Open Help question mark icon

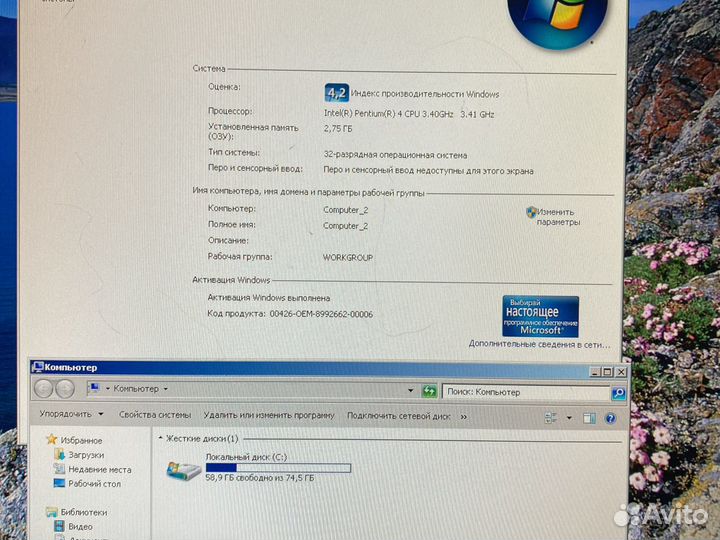tap(610, 418)
